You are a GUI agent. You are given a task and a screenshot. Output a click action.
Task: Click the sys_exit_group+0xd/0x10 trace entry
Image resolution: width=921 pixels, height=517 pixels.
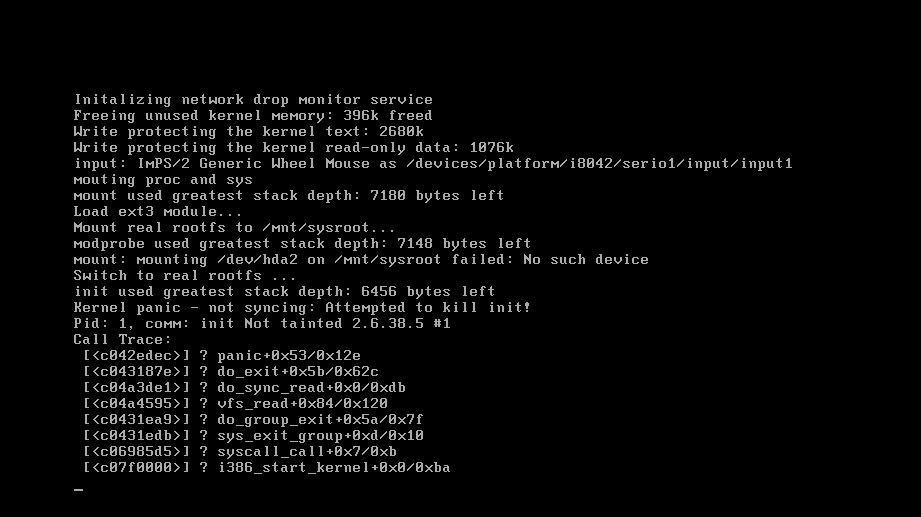coord(253,435)
